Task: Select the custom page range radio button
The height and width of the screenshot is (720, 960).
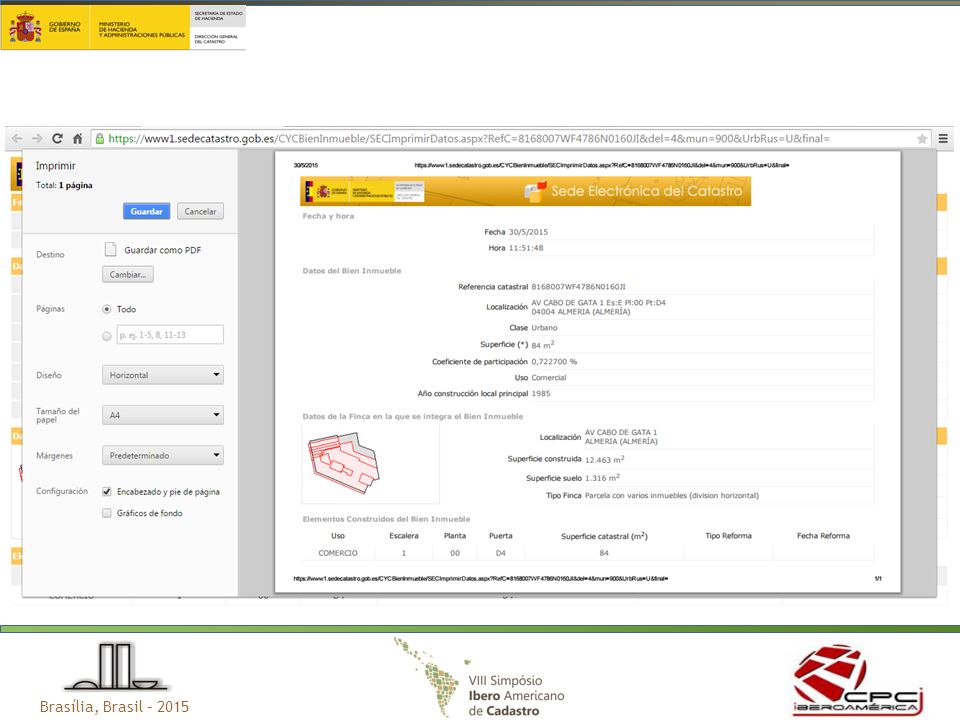Action: (107, 336)
